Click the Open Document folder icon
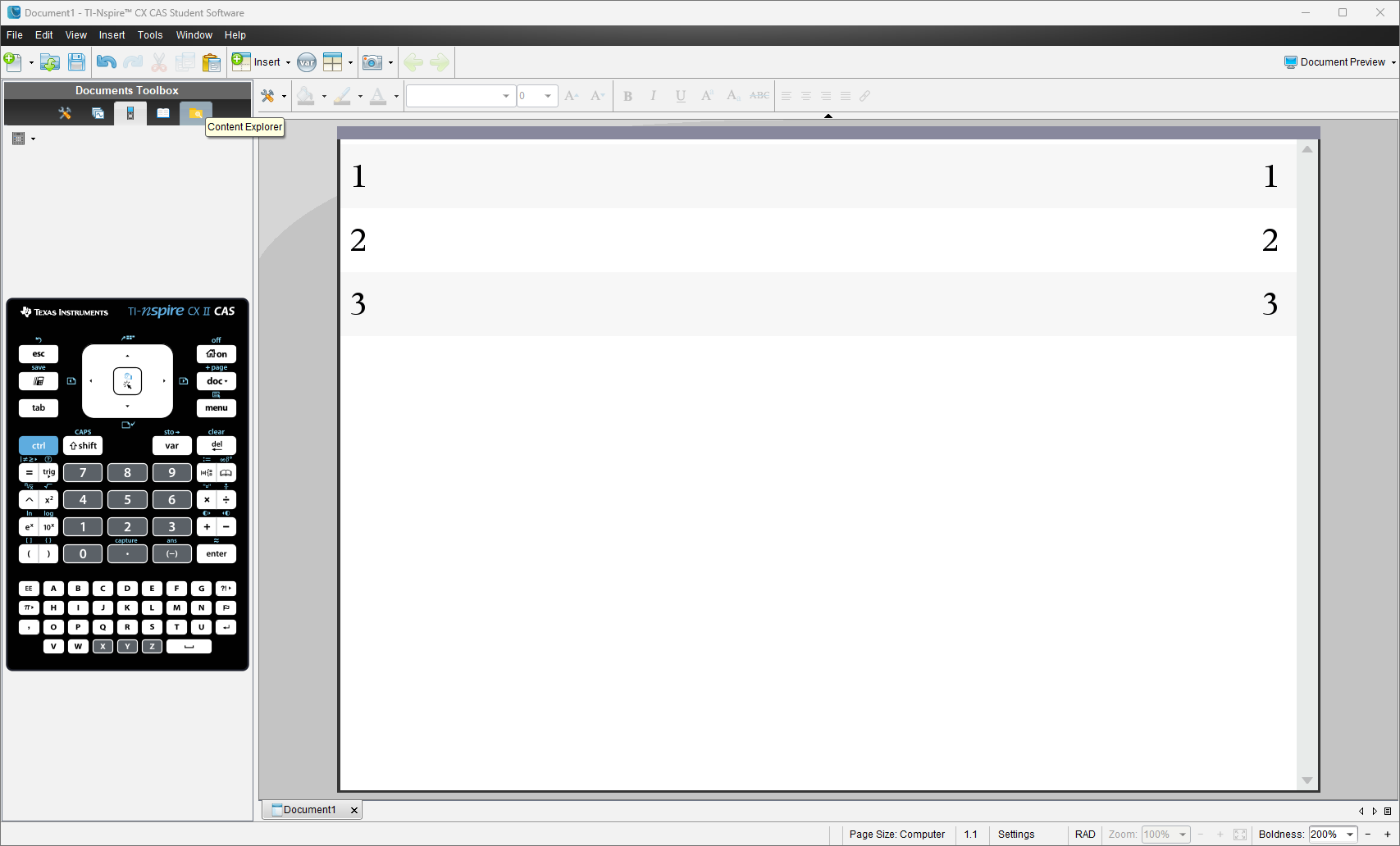 (x=50, y=62)
